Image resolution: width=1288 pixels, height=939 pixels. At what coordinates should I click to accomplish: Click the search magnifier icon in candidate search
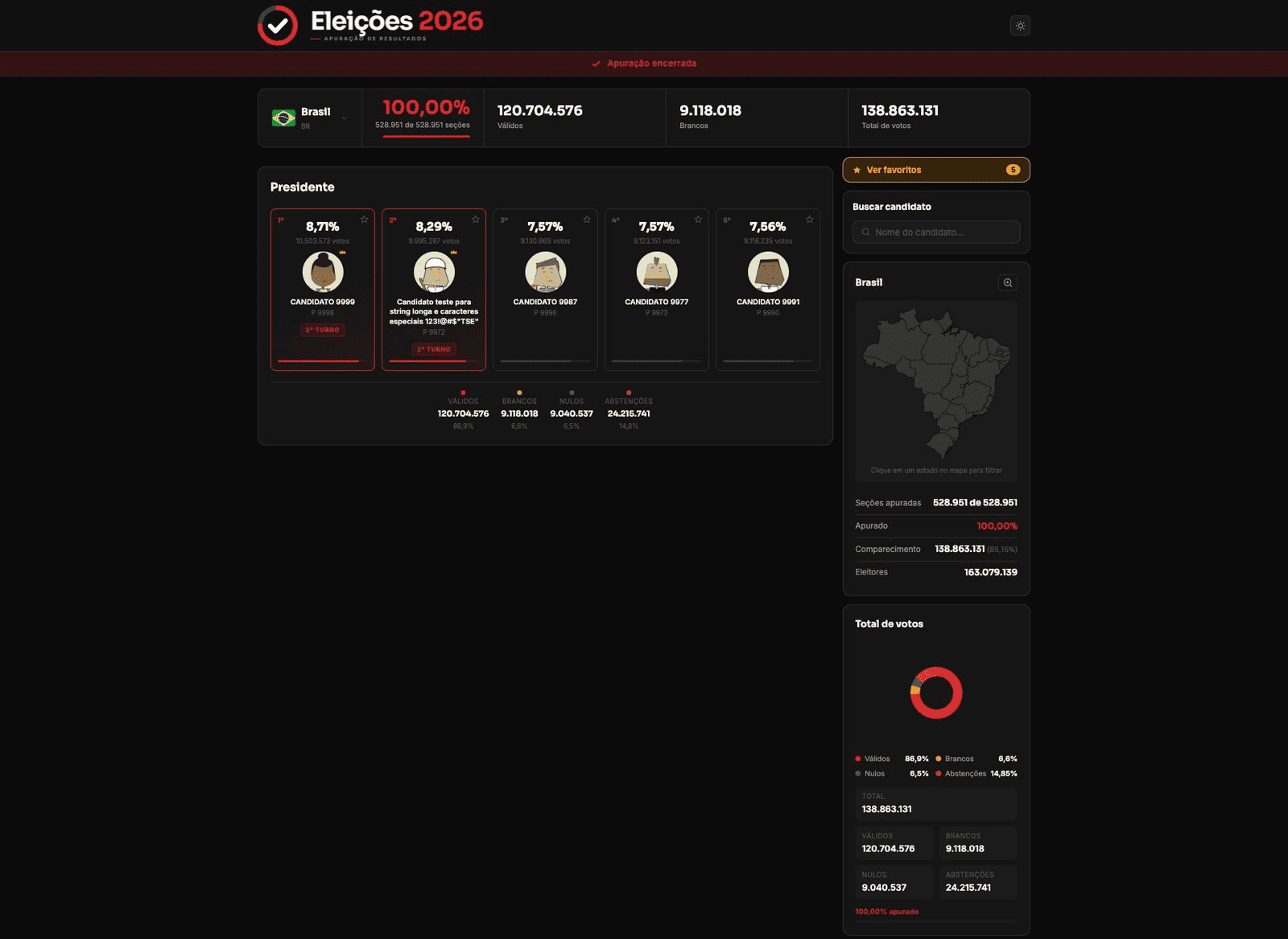[x=865, y=232]
